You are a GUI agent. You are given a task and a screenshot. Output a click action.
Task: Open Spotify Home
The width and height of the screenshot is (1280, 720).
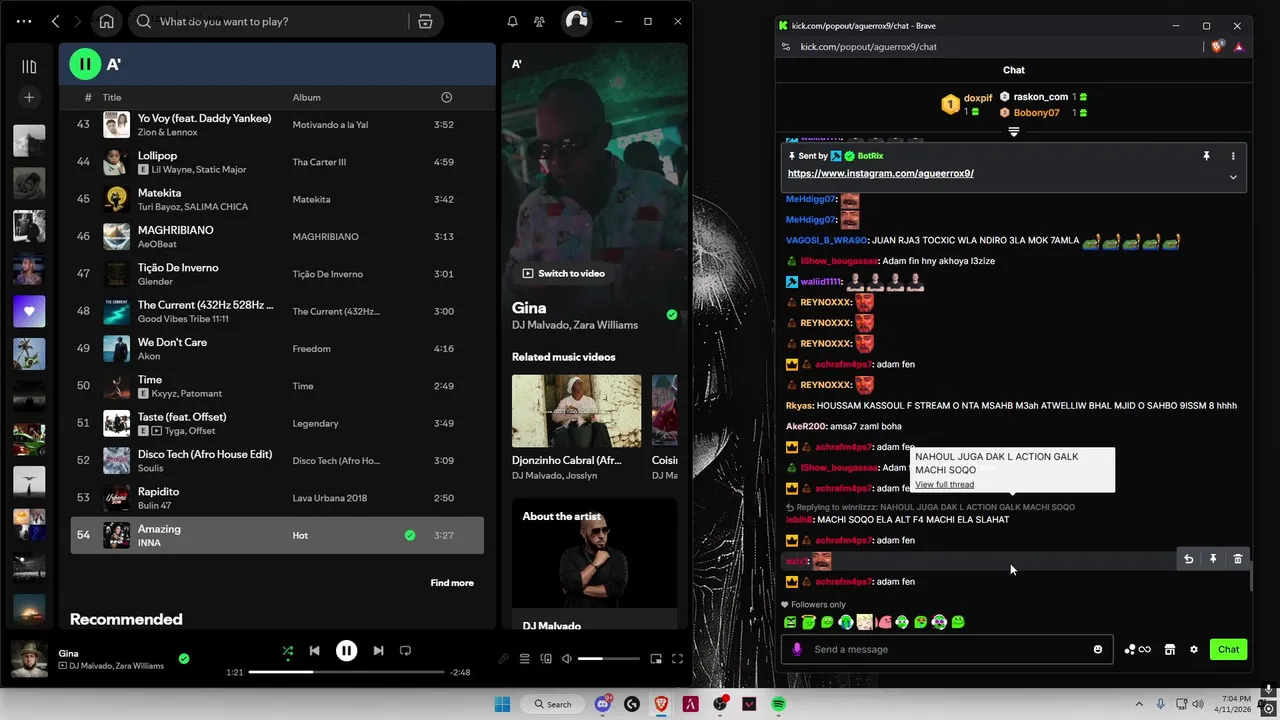(x=106, y=21)
